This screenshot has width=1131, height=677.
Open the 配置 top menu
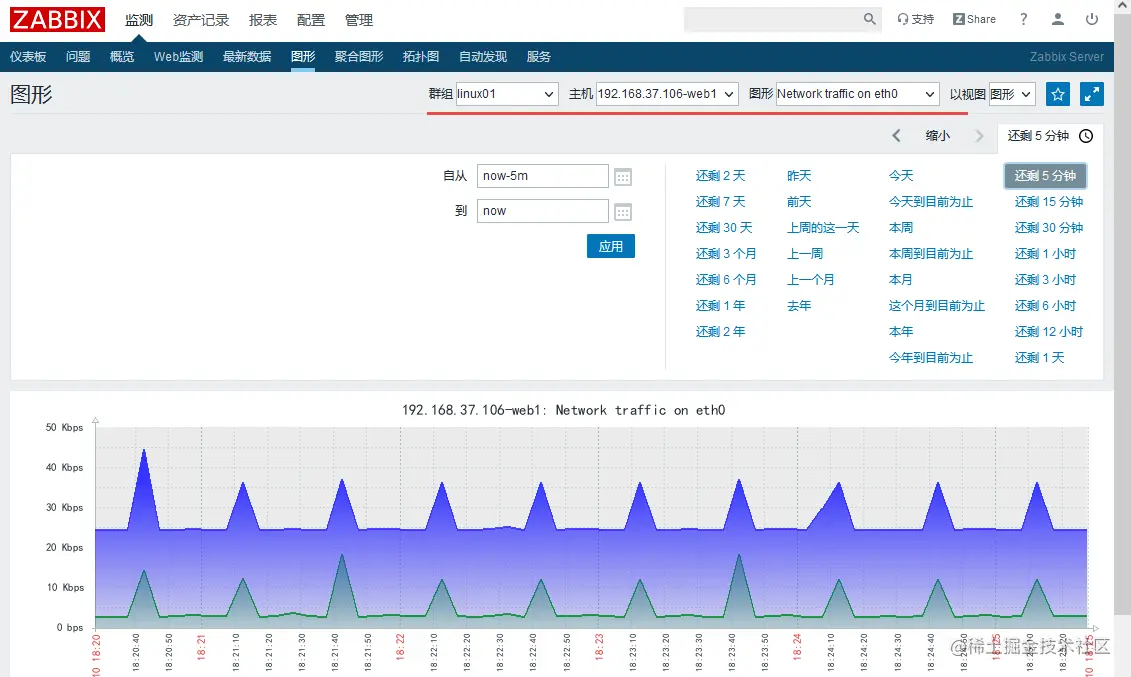(x=311, y=20)
